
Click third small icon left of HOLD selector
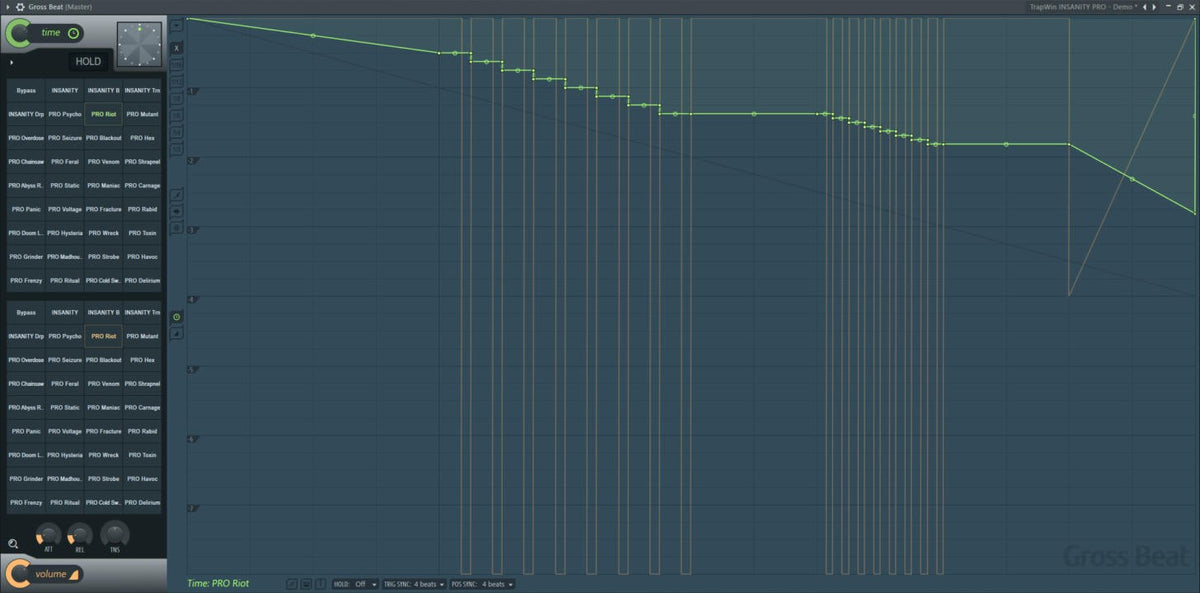(x=320, y=584)
